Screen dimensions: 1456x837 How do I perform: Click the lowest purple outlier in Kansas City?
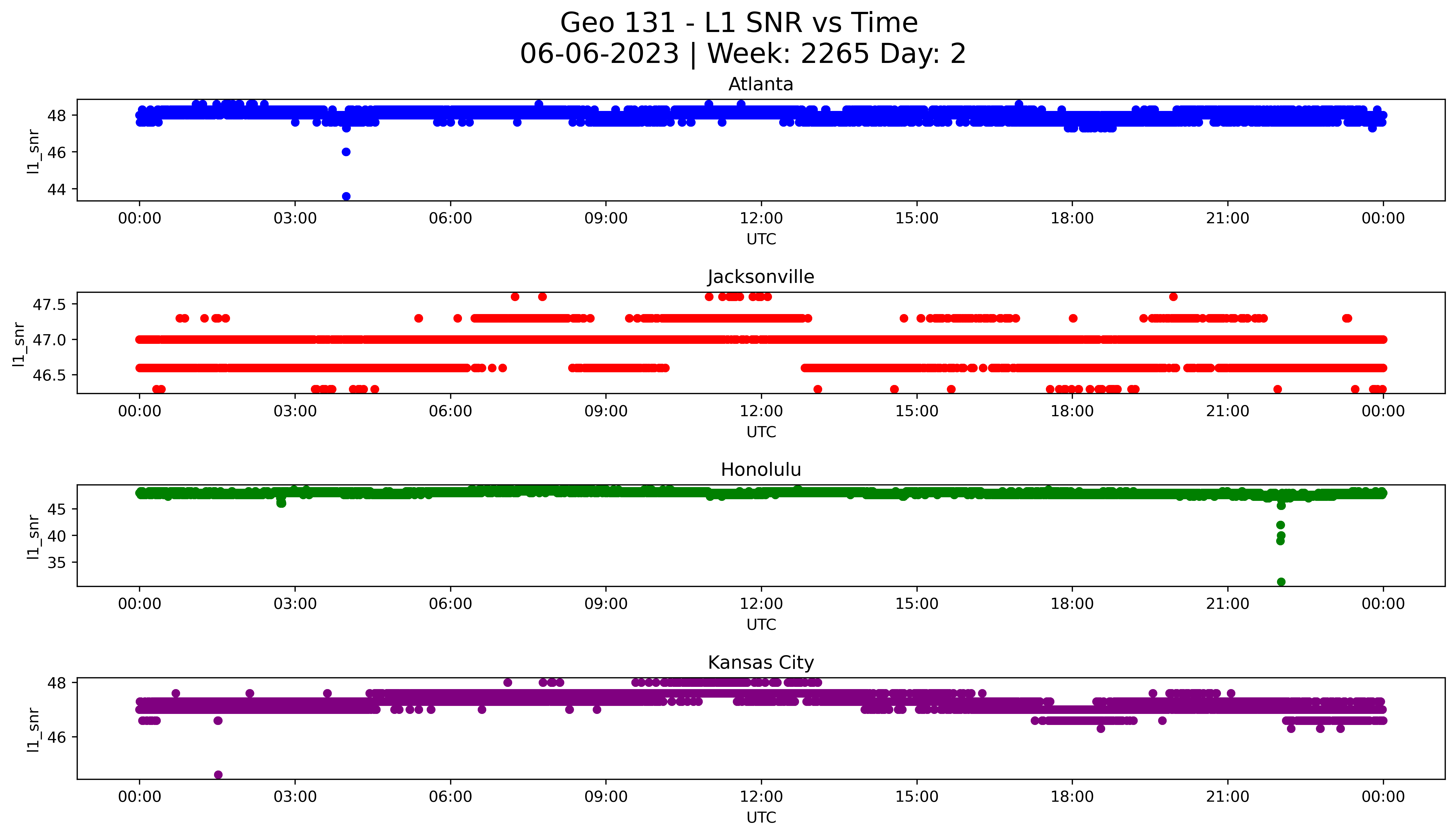tap(218, 775)
